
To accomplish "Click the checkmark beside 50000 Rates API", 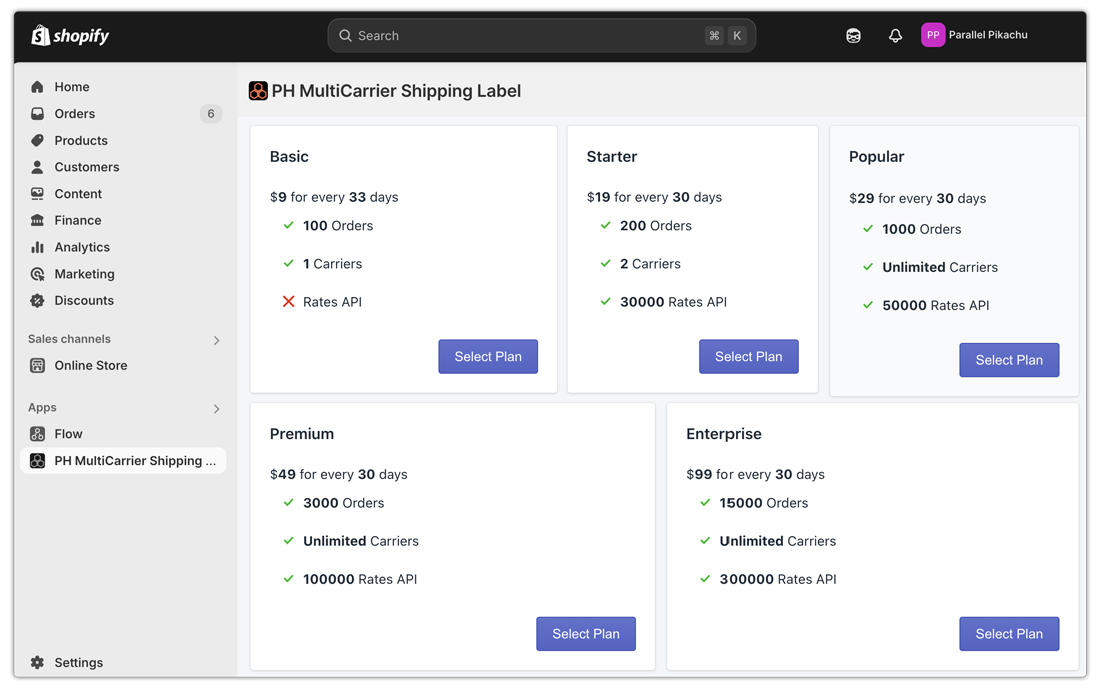I will [x=868, y=305].
